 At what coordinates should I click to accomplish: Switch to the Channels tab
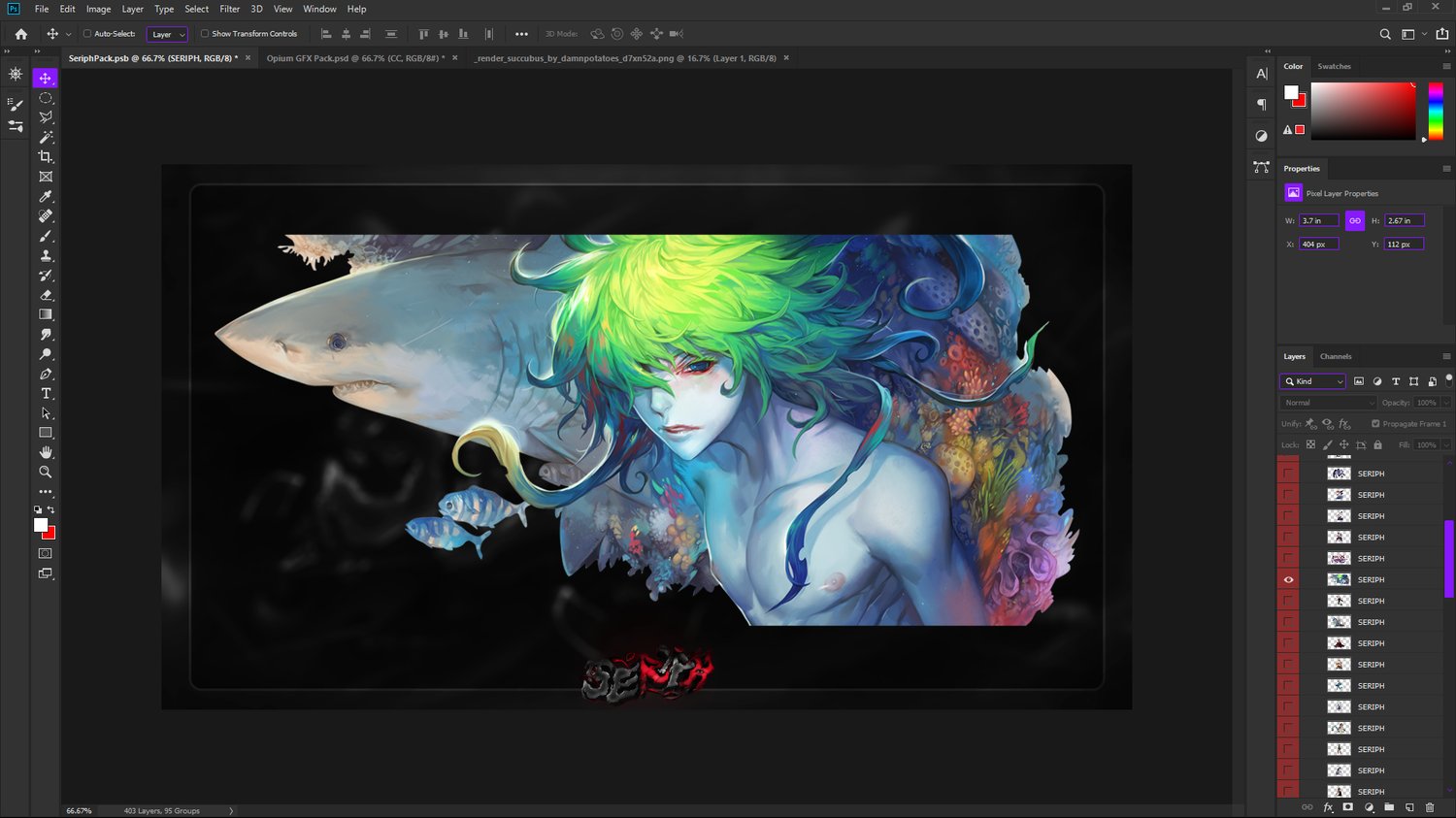[1336, 356]
